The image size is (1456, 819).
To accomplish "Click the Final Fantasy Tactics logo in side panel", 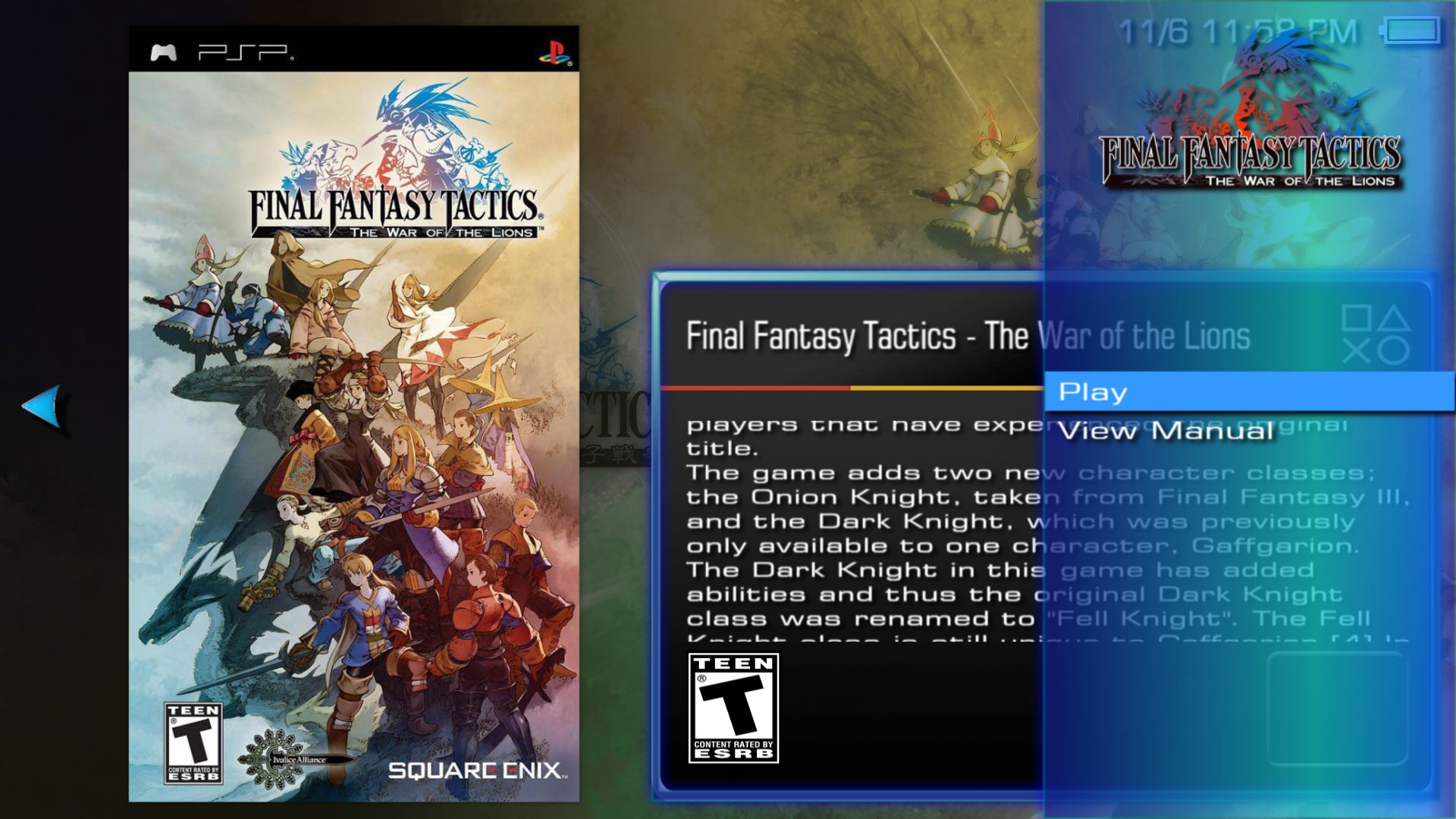I will 1250,114.
